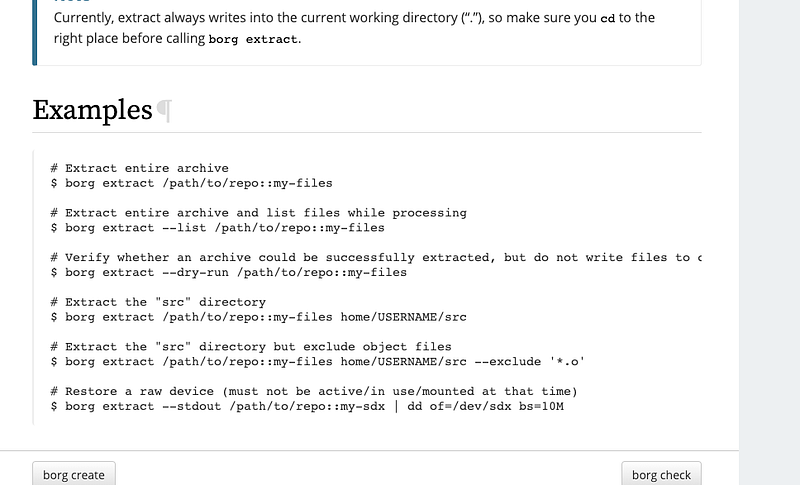Go to the borg create previous page
Screen dimensions: 800x485
(74, 474)
